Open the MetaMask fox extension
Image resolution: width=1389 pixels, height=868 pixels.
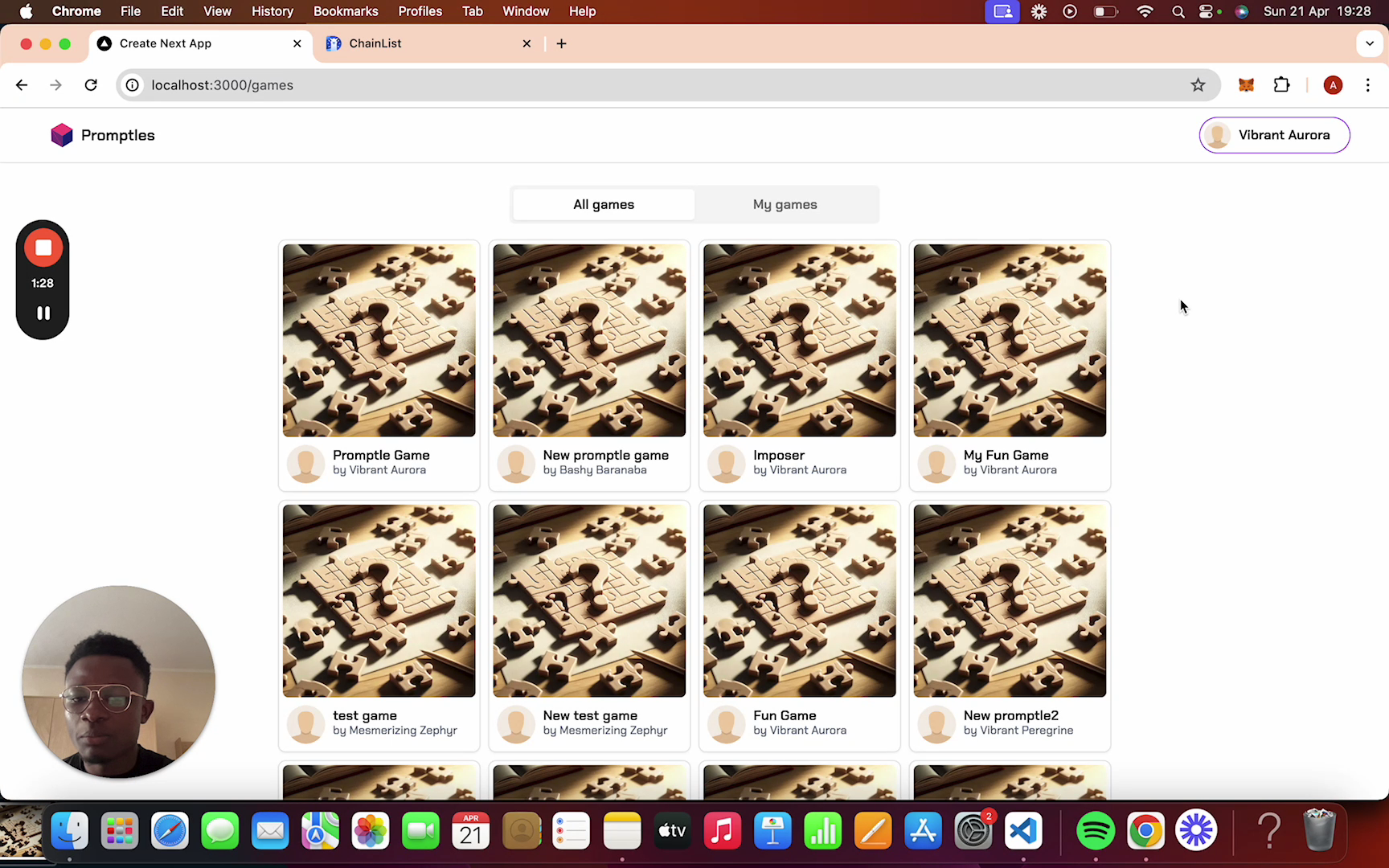click(x=1246, y=85)
